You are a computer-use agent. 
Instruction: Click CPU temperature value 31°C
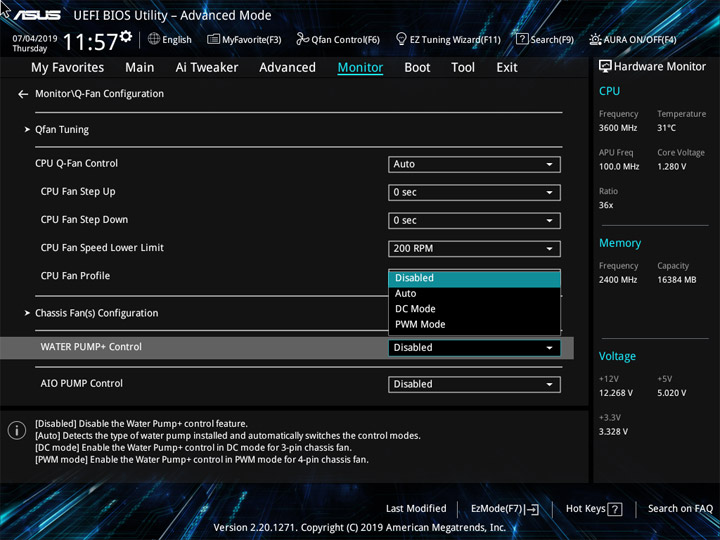pyautogui.click(x=666, y=128)
